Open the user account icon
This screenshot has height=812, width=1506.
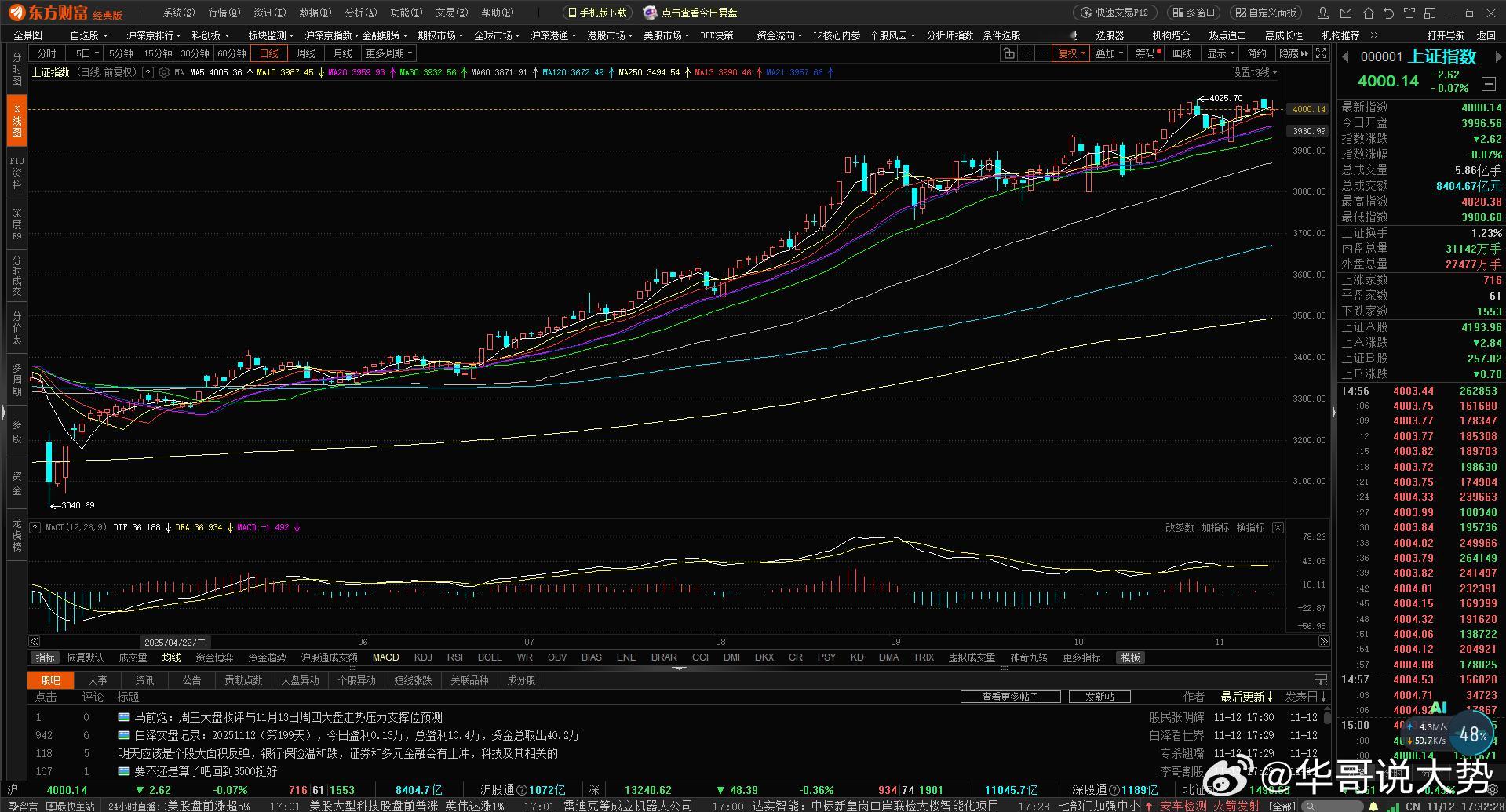coord(1323,13)
